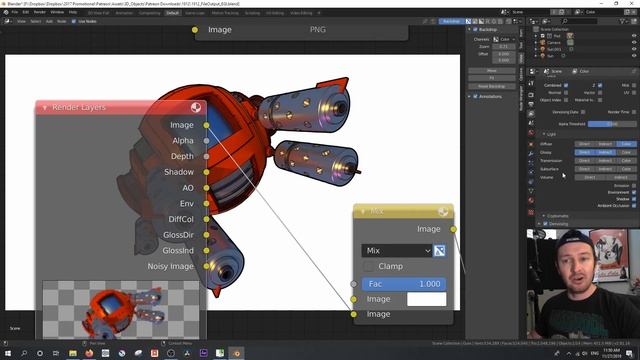This screenshot has height=360, width=640.
Task: Click the Mix node header preview icon
Action: pyautogui.click(x=443, y=211)
